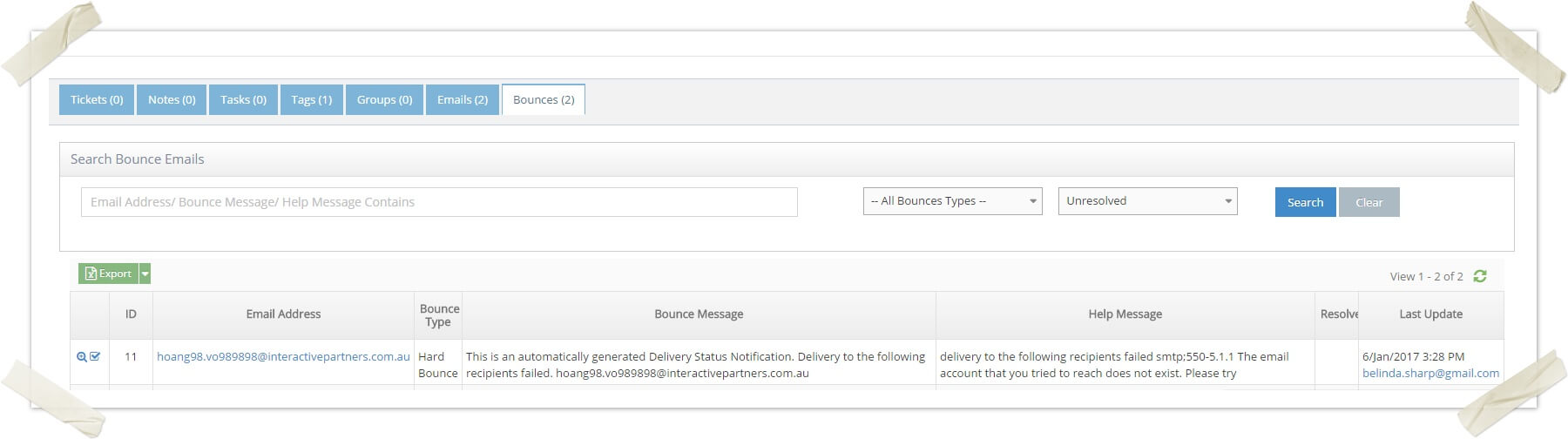Switch to the Groups (0) tab

[384, 99]
